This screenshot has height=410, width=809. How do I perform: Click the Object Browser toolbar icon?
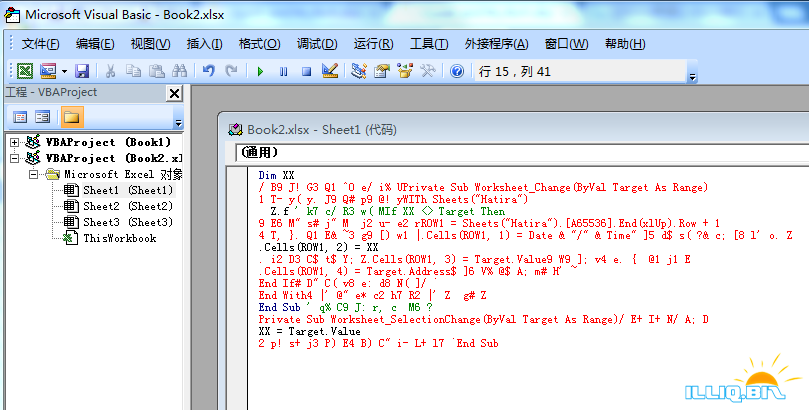point(405,71)
